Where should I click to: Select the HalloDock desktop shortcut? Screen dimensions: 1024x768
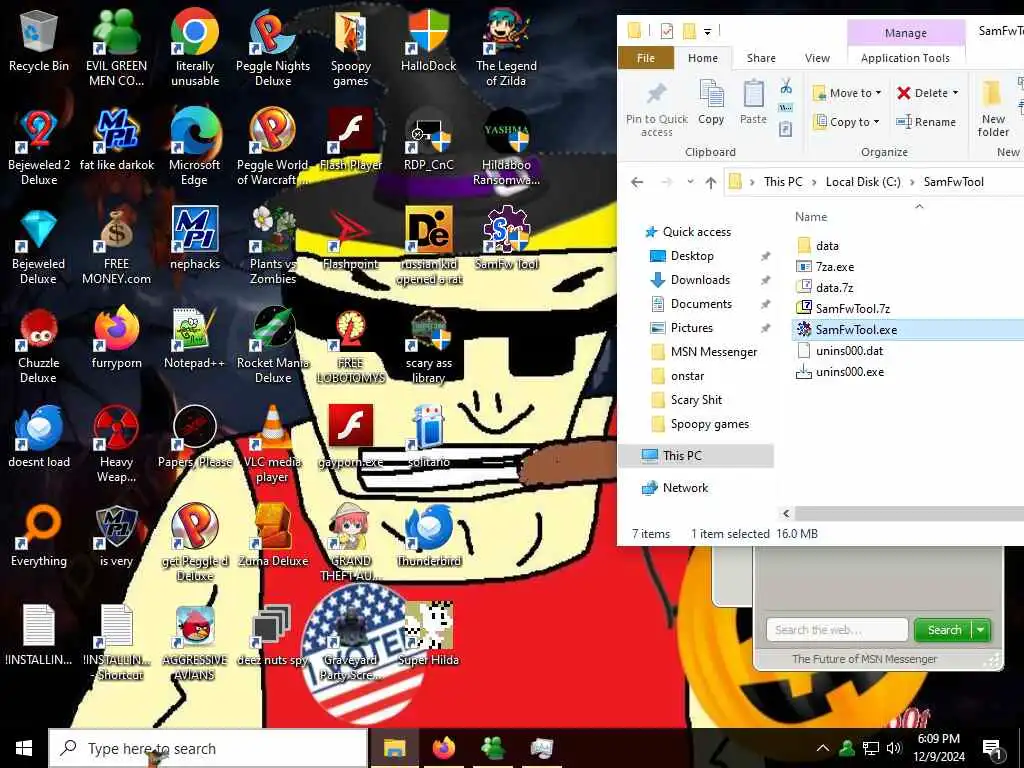pyautogui.click(x=428, y=42)
